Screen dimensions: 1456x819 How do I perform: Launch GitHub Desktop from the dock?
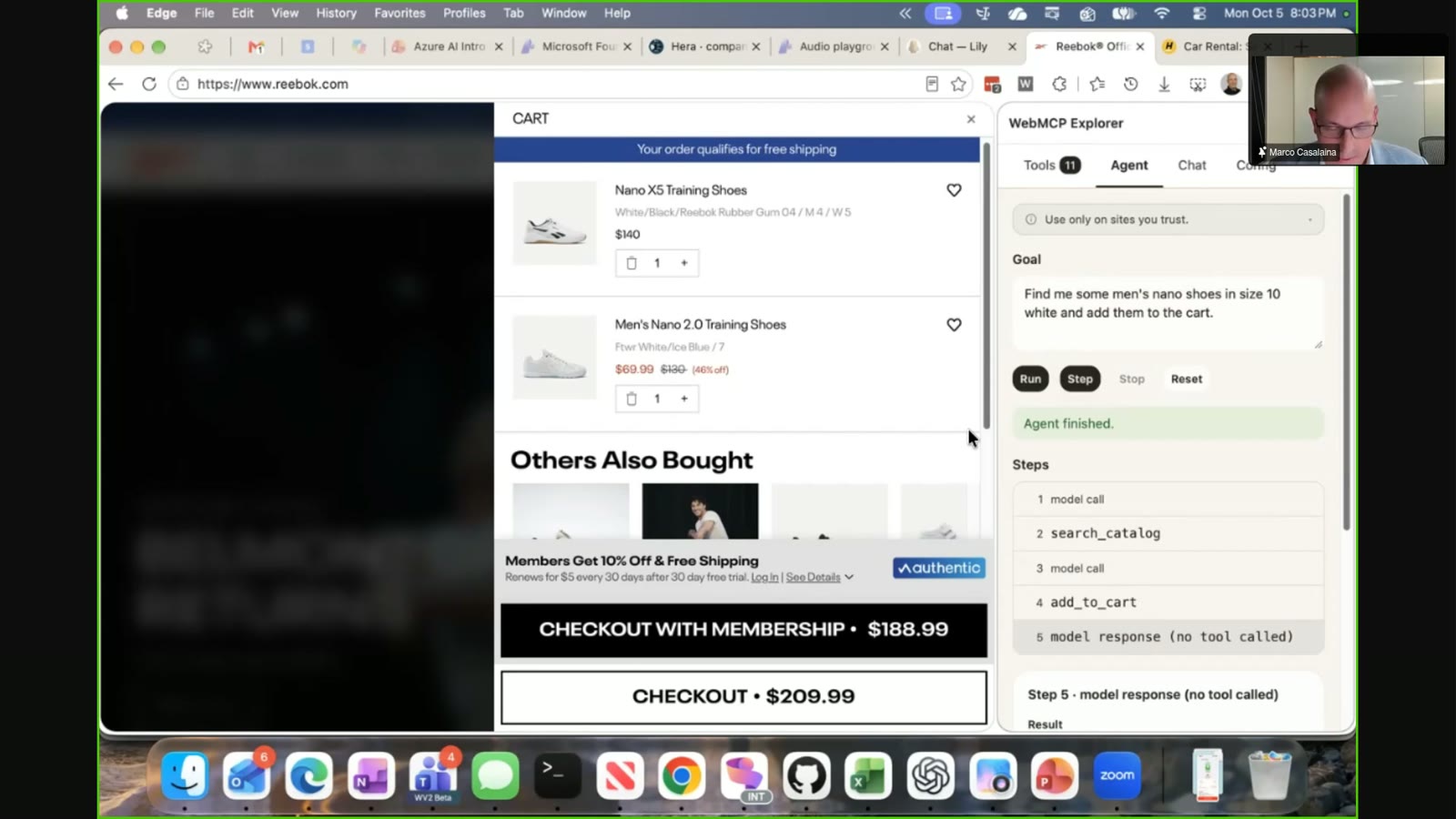806,775
